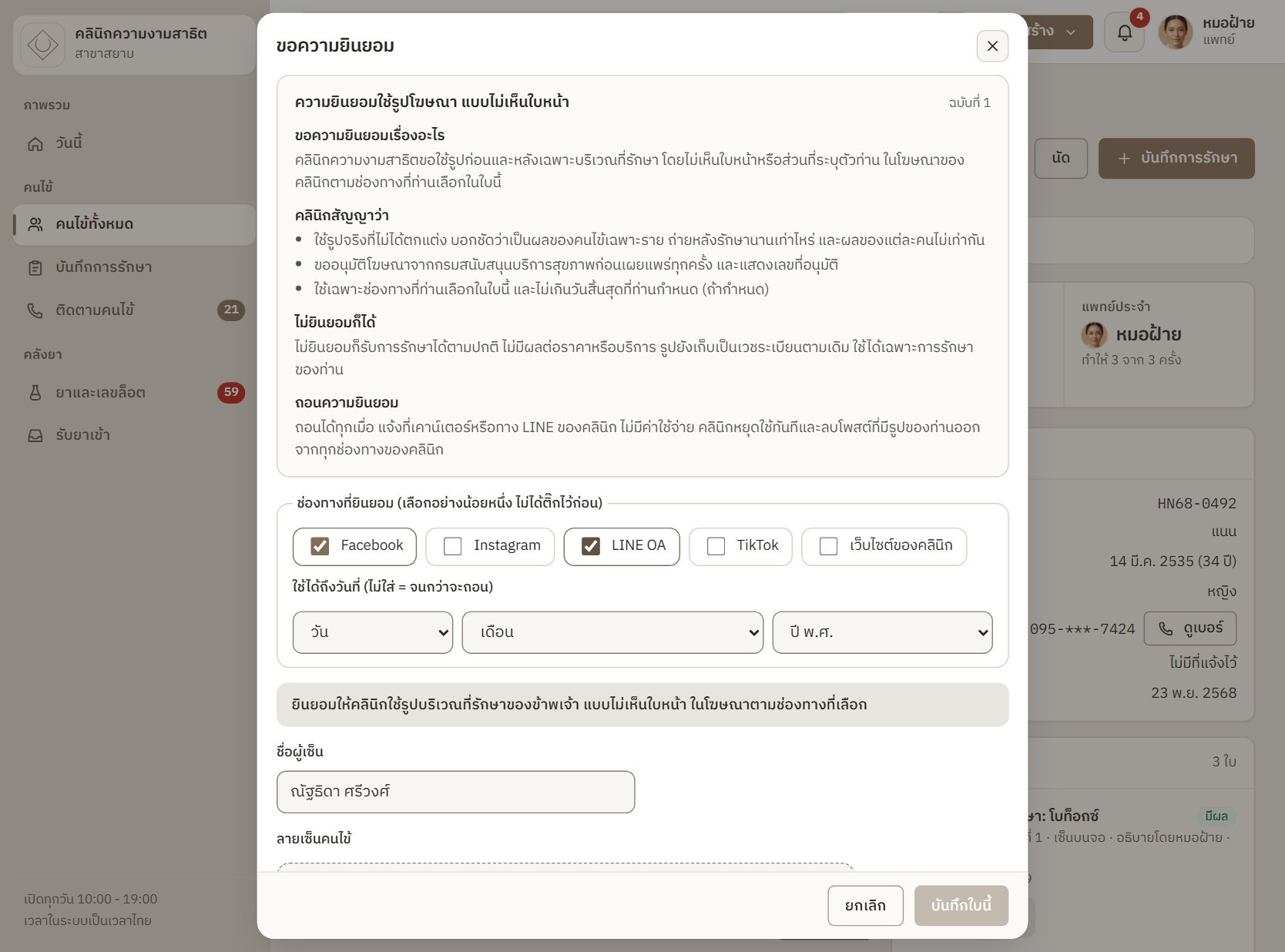The width and height of the screenshot is (1285, 952).
Task: Tick the เว็บไซต์ของคลินิก checkbox
Action: 828,546
